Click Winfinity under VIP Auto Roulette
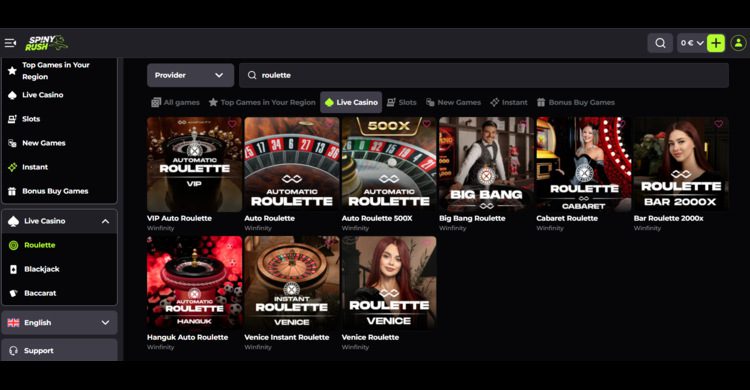 161,228
